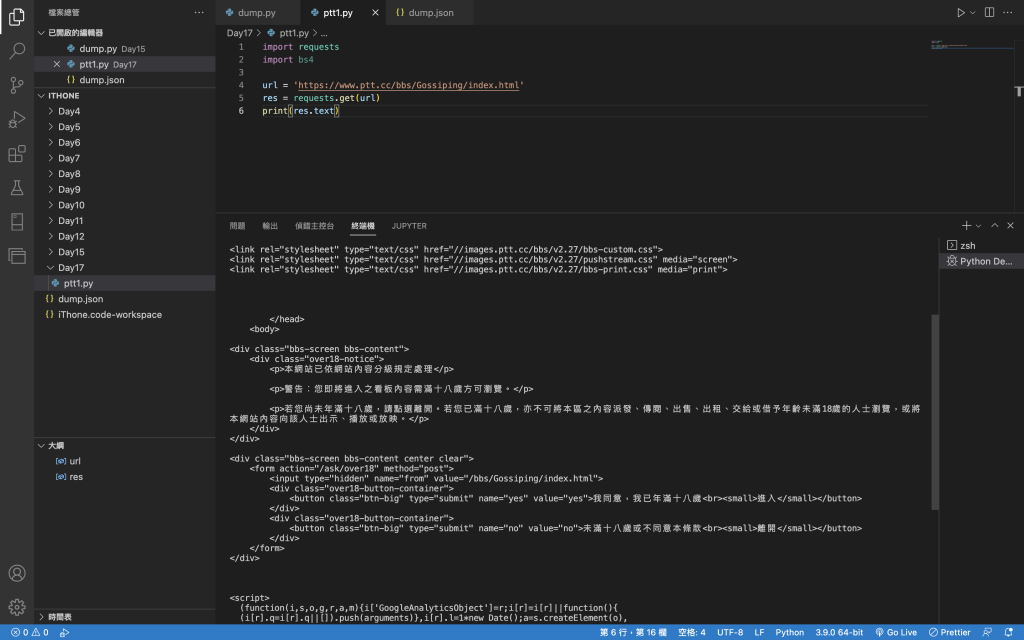Open the Manage settings gear
The height and width of the screenshot is (640, 1024).
[x=17, y=607]
